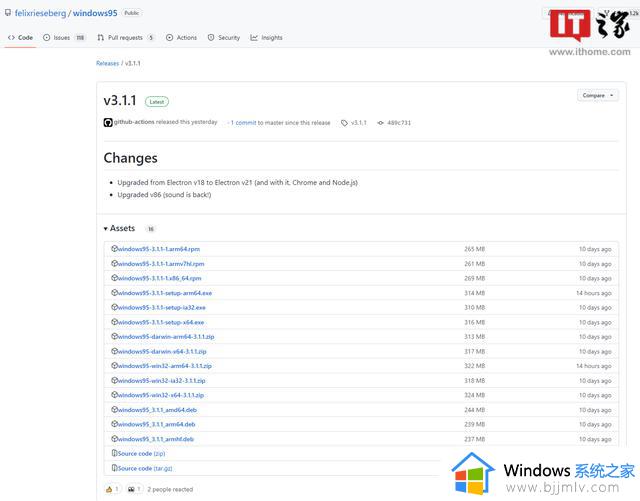Download windows95_3.1.1_amd64.deb

click(x=157, y=410)
